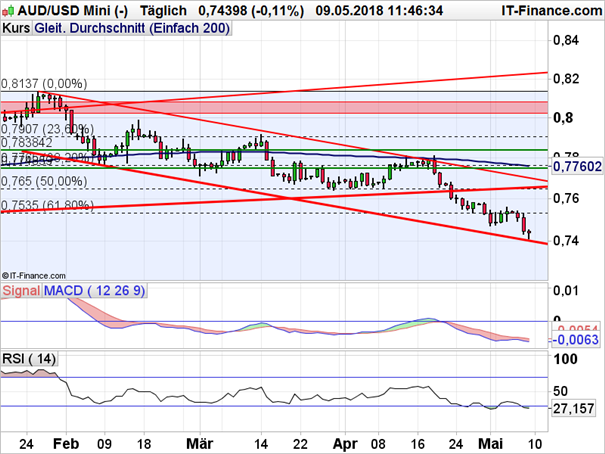Click the Fibonacci label 0,7535 (61,80%)
This screenshot has width=605, height=454.
click(47, 205)
